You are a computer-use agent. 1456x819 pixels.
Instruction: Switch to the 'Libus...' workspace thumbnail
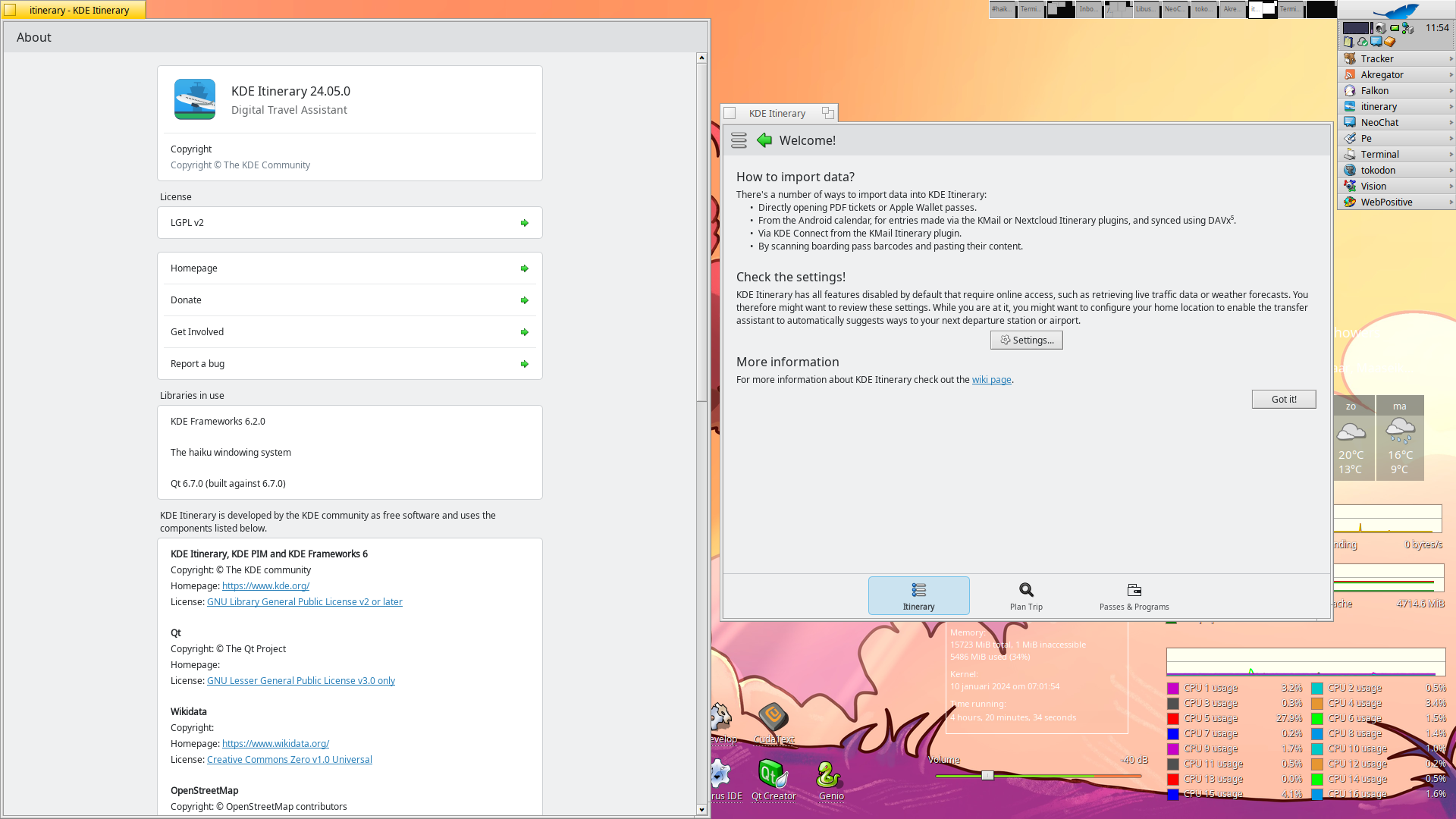pos(1147,10)
